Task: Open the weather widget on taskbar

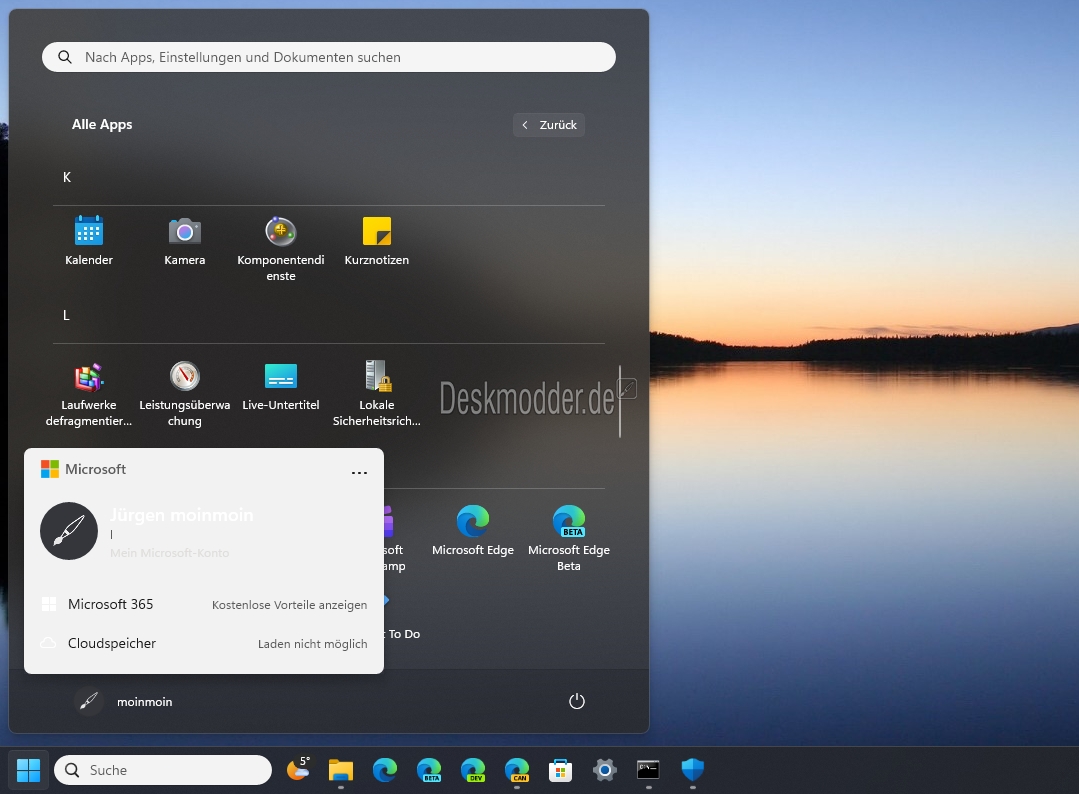Action: tap(298, 770)
